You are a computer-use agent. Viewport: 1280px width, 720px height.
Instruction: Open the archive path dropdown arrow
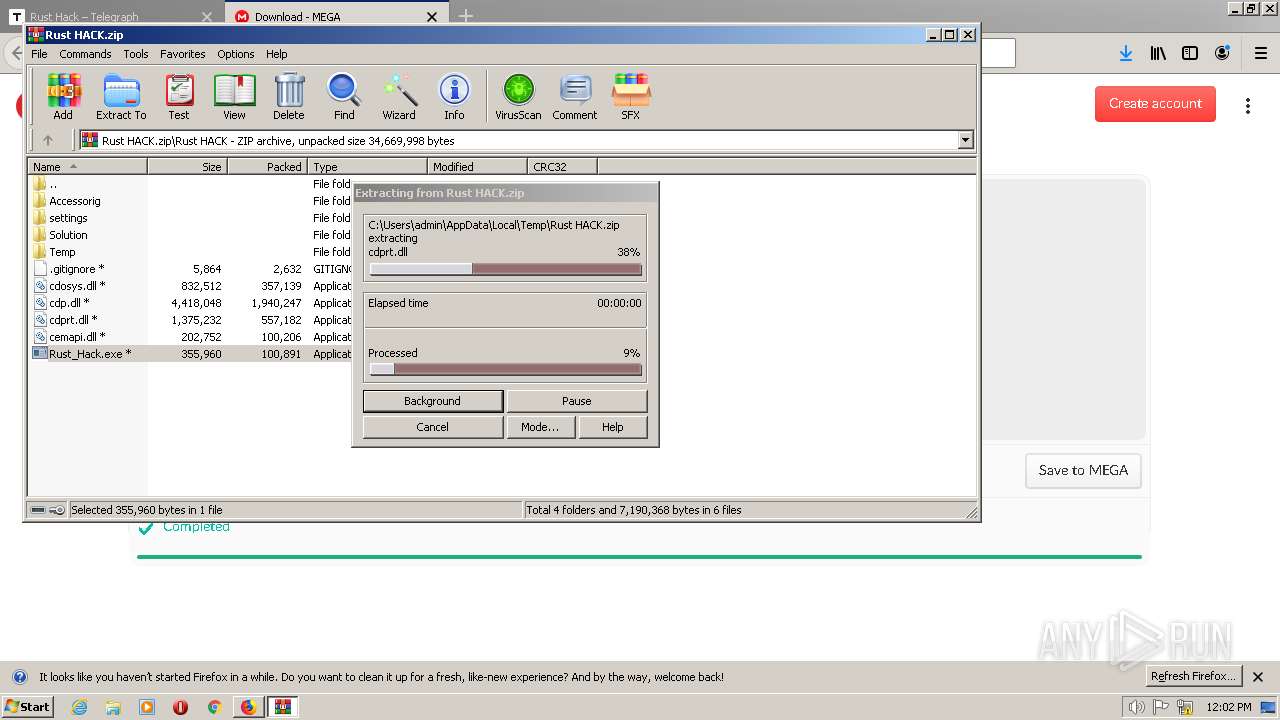coord(965,141)
